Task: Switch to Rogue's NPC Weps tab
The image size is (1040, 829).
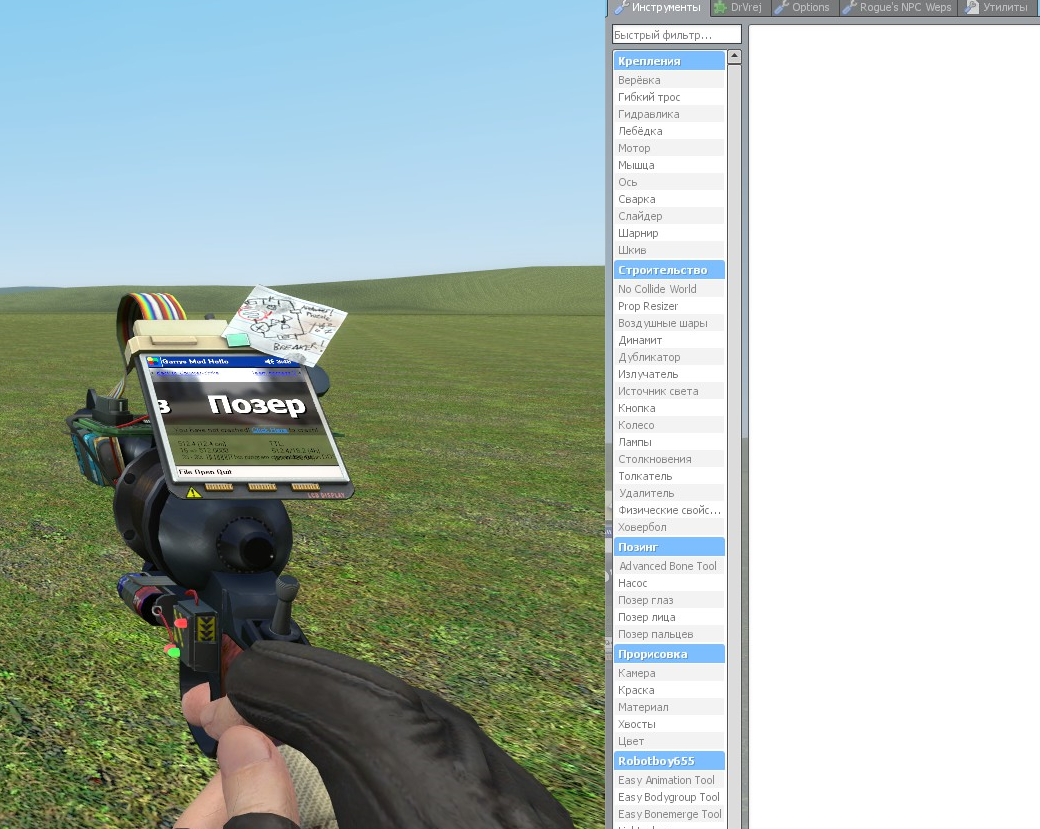Action: [898, 7]
